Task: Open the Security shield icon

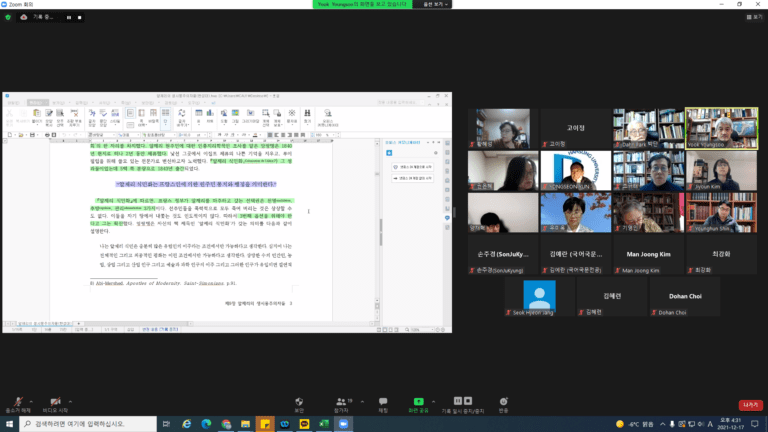Action: click(x=299, y=405)
